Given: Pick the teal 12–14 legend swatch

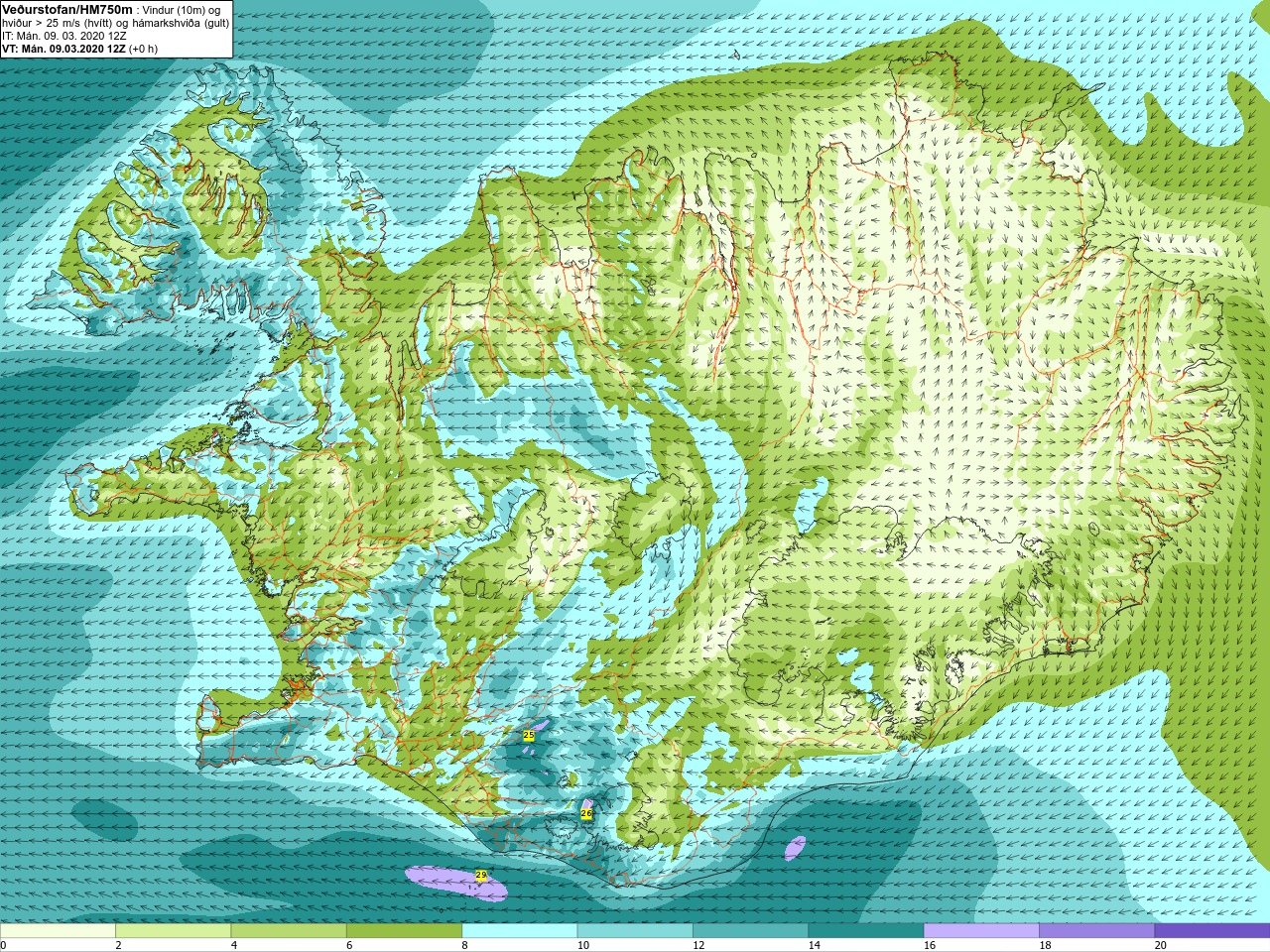Looking at the screenshot, I should pyautogui.click(x=750, y=931).
